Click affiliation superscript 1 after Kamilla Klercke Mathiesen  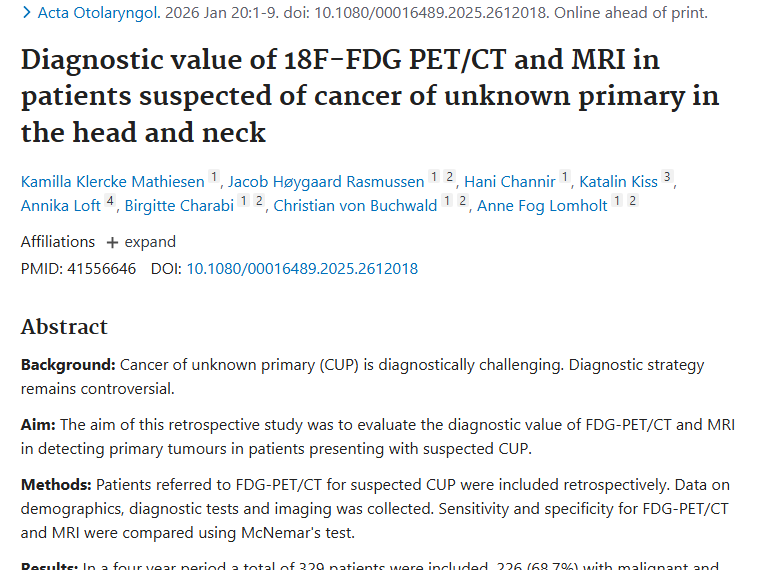pos(213,178)
